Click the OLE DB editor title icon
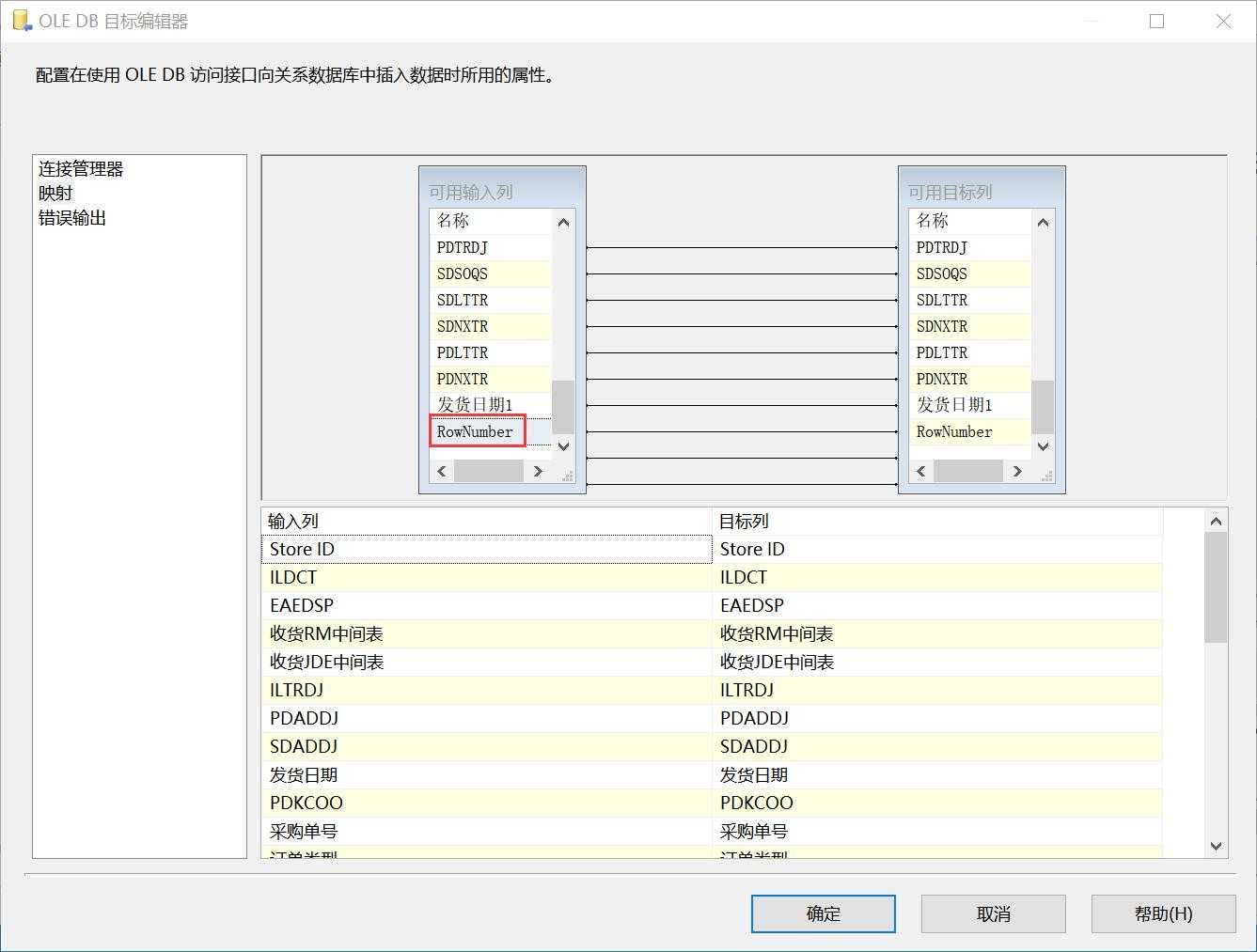 point(22,21)
